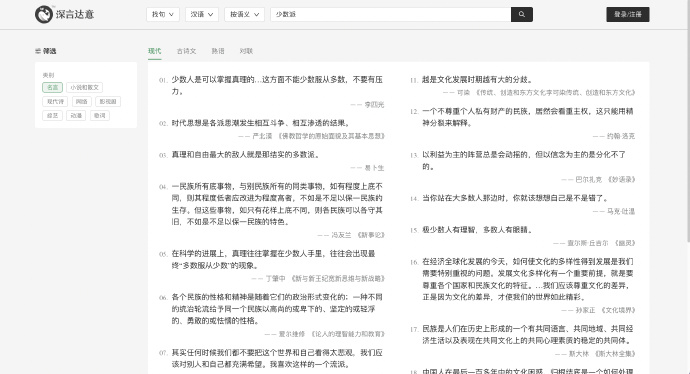Click the magnifier search button
This screenshot has height=374, width=690.
(521, 15)
